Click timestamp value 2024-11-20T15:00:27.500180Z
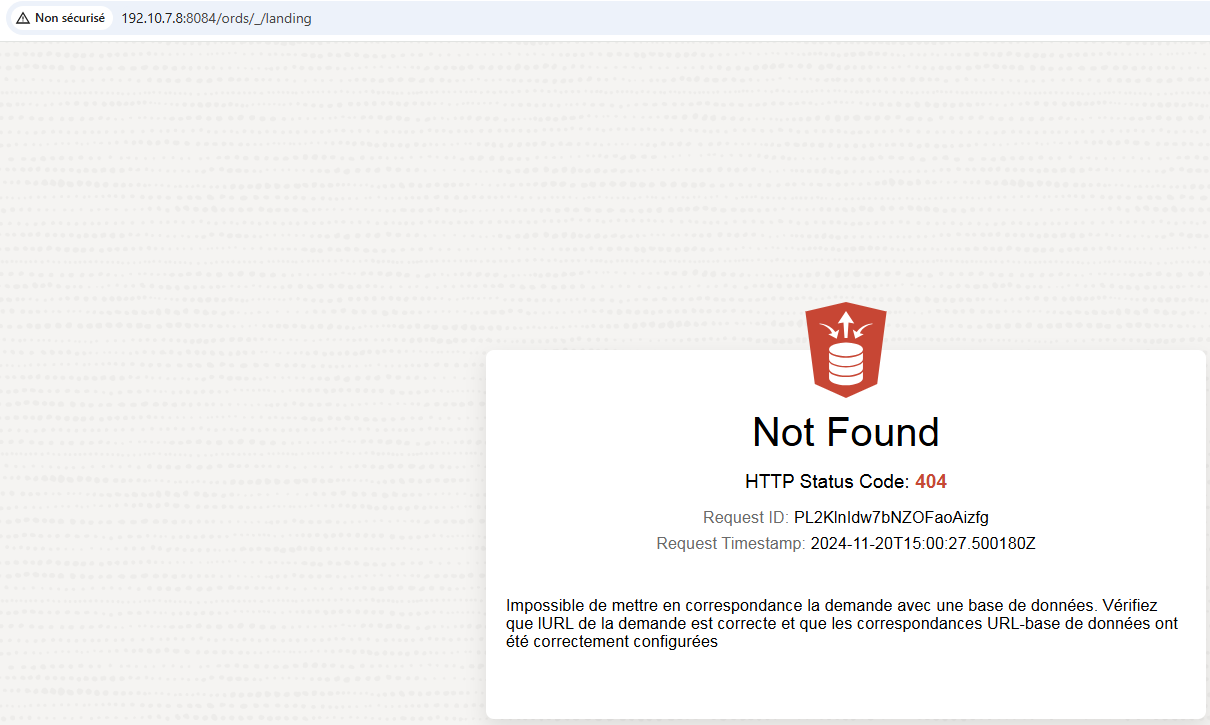 tap(923, 544)
